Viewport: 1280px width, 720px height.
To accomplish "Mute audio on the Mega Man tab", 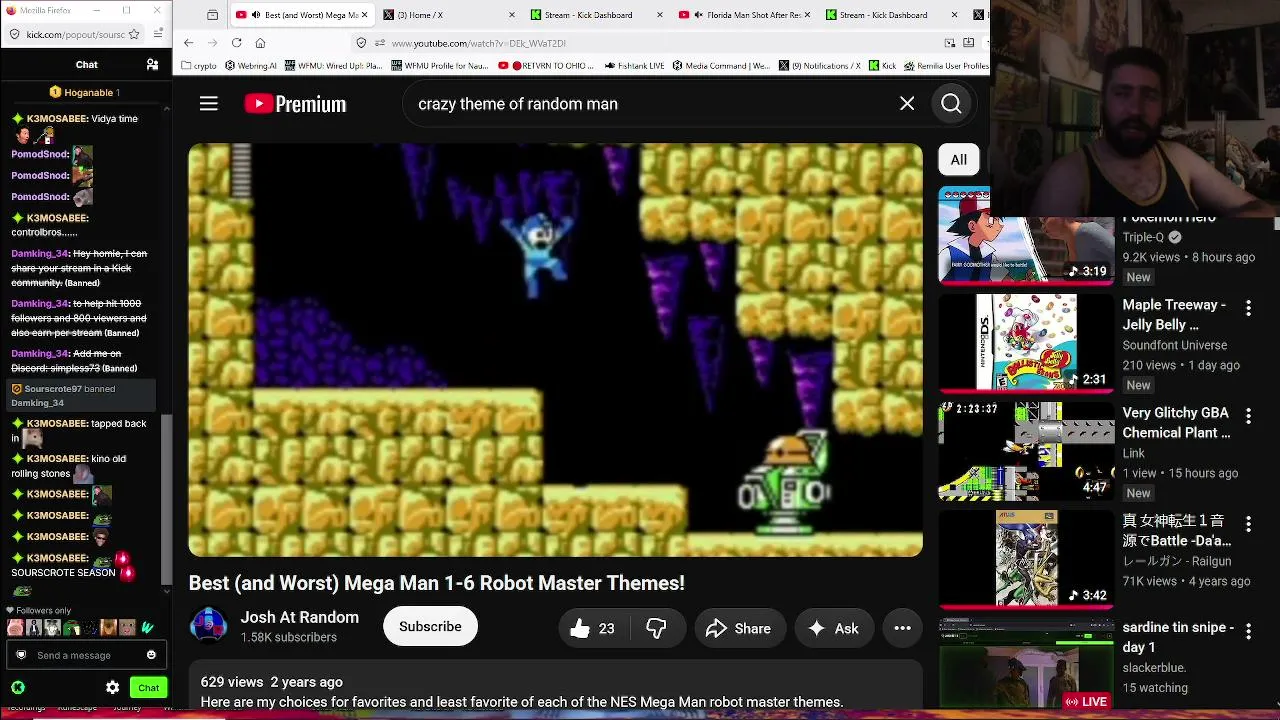I will (257, 15).
